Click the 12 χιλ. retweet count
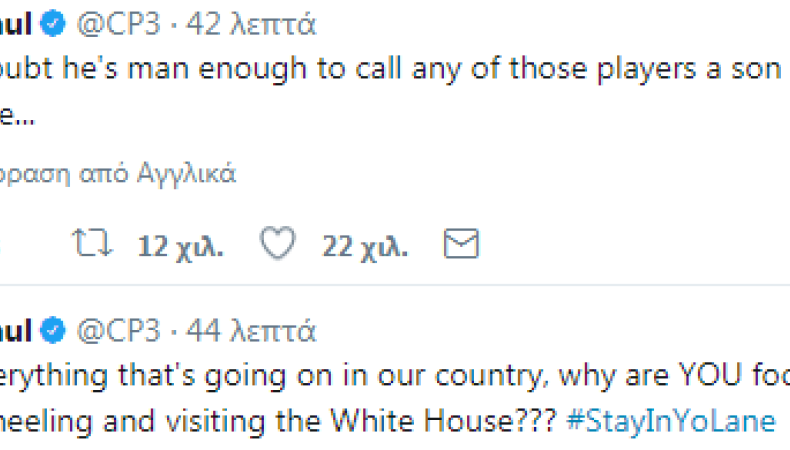Screen dimensions: 790x450 coord(180,246)
